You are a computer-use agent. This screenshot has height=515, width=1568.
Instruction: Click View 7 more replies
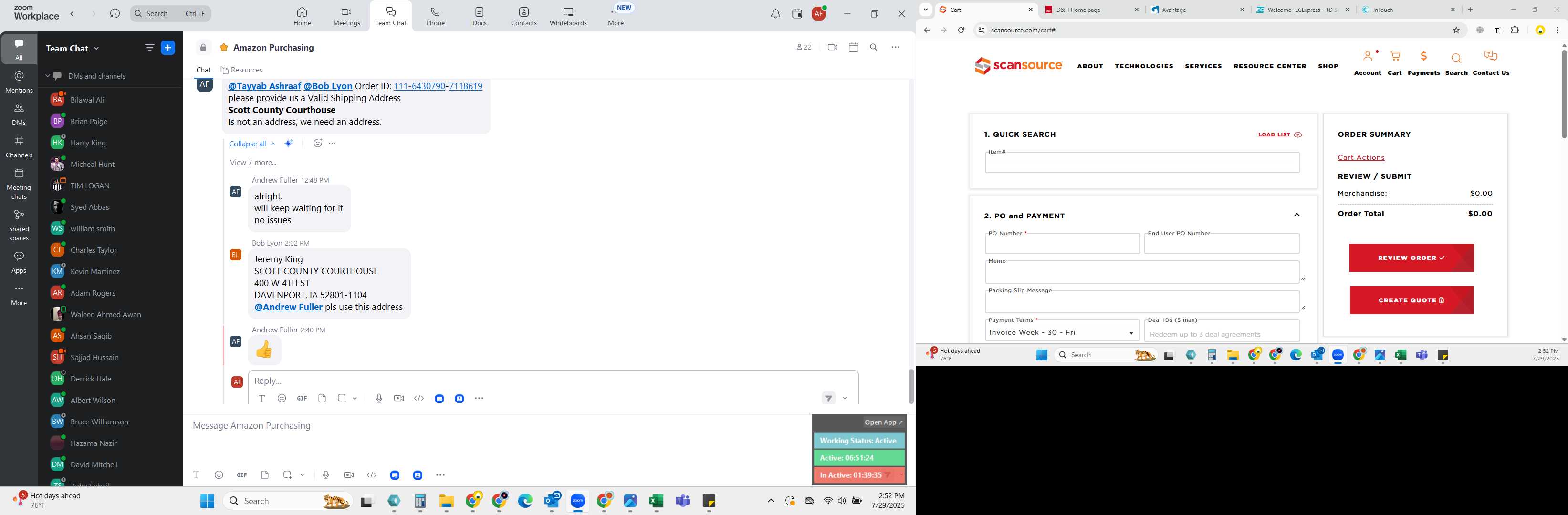tap(253, 162)
